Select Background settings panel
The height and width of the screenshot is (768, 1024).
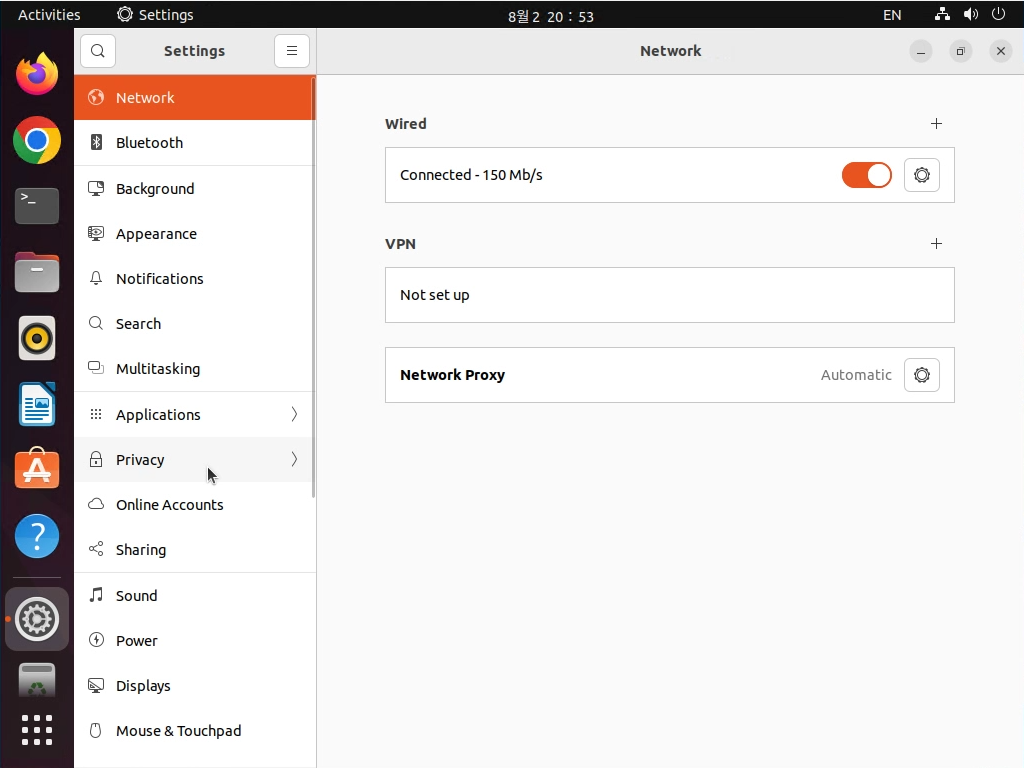pyautogui.click(x=195, y=188)
